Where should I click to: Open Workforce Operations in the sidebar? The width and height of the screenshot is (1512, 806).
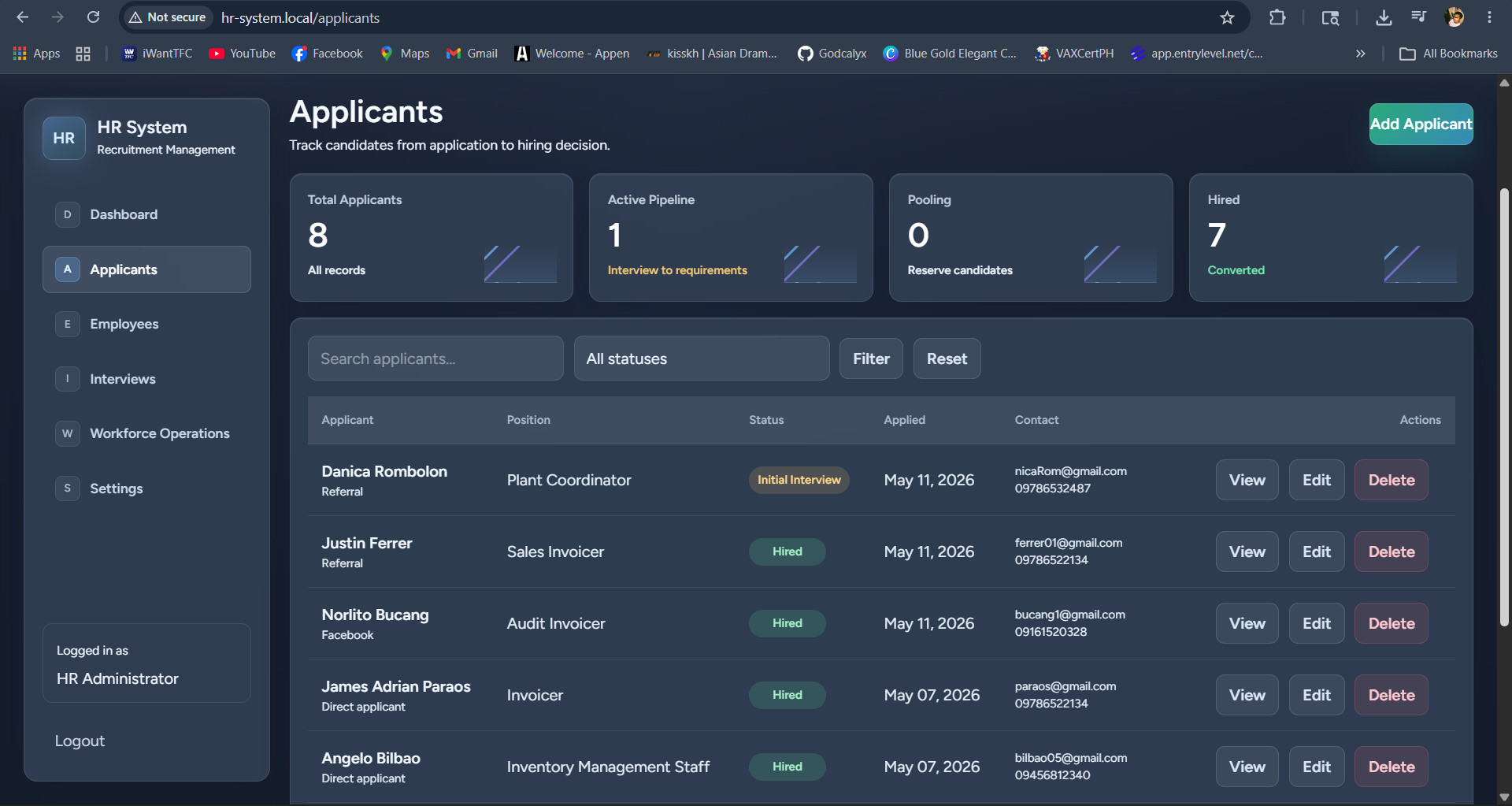tap(146, 433)
